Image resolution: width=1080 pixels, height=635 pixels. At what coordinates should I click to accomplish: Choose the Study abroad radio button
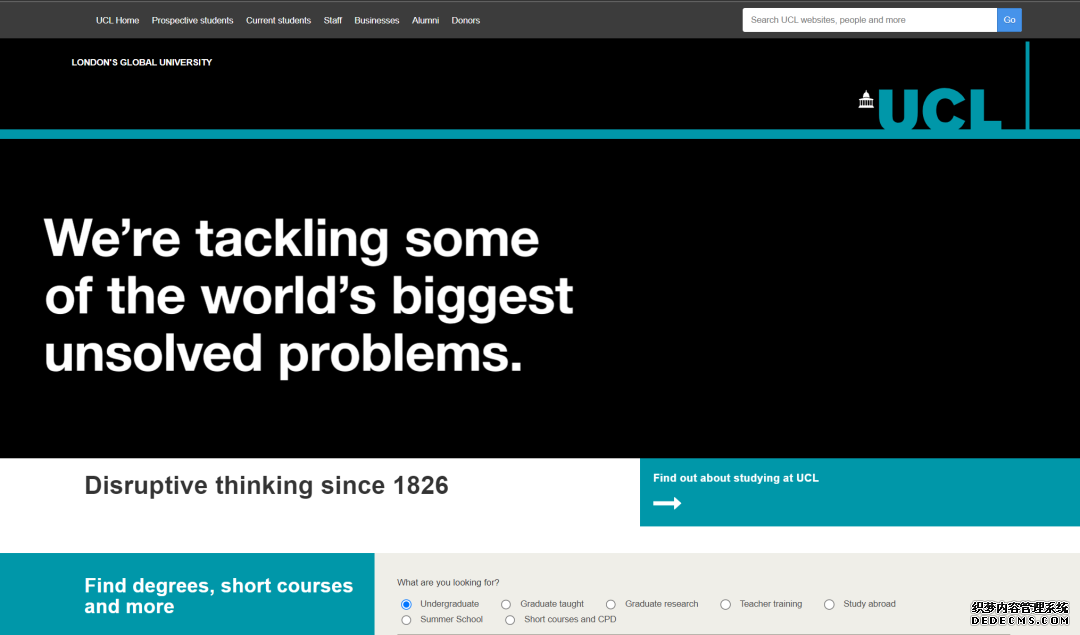[x=829, y=604]
